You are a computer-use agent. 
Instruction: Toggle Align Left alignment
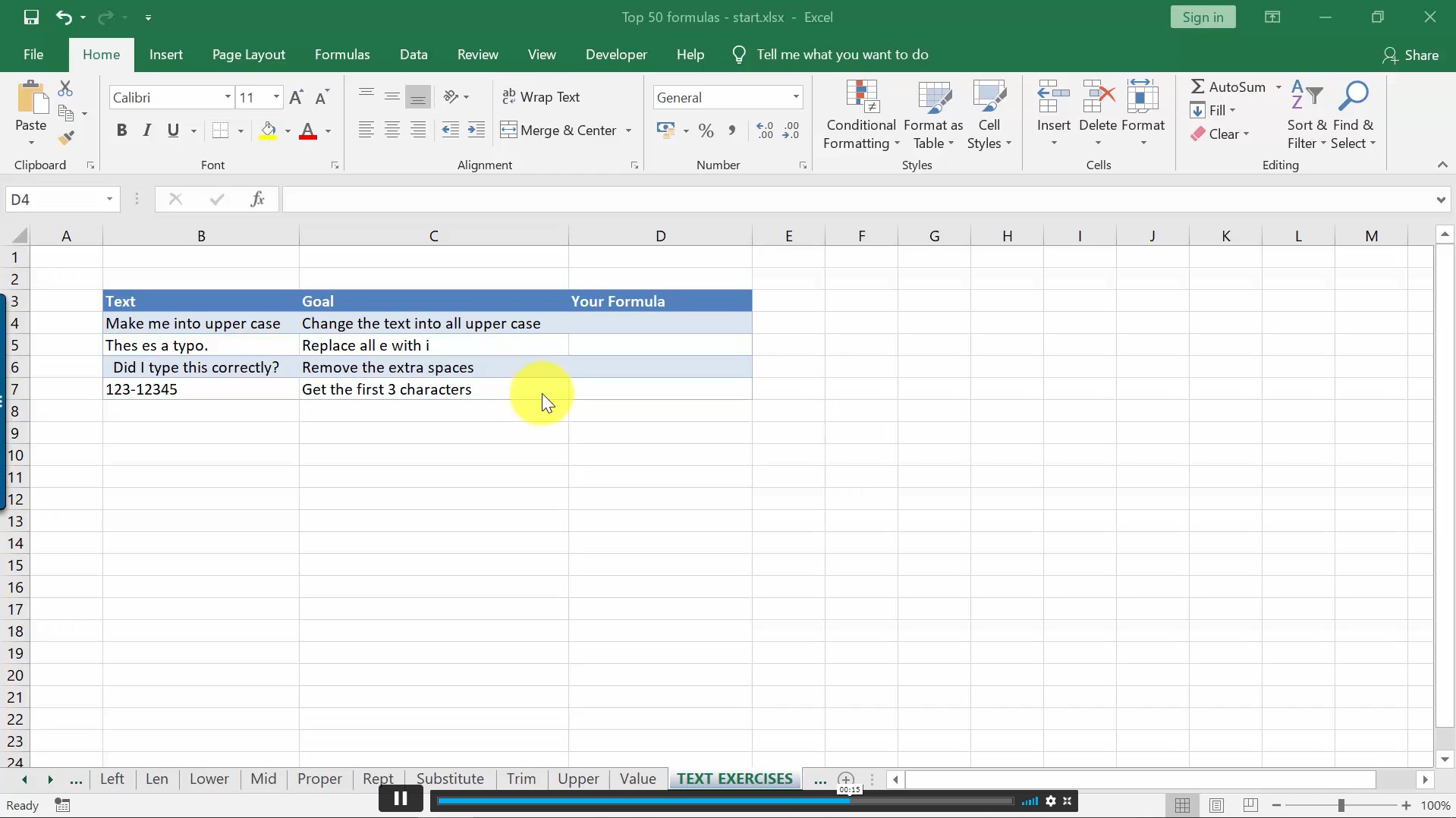point(366,130)
